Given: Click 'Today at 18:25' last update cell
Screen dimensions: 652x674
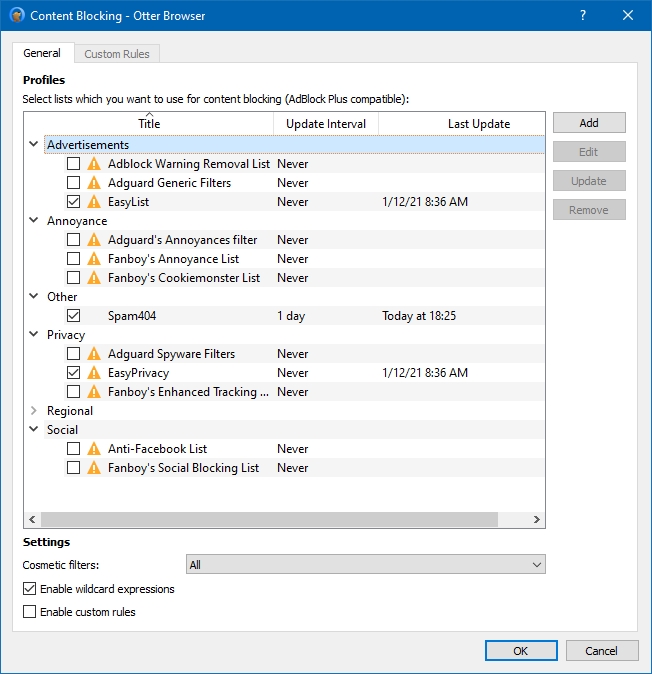Looking at the screenshot, I should [x=419, y=316].
